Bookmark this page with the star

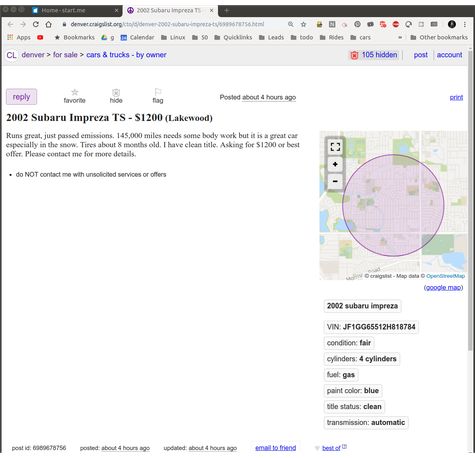point(303,24)
